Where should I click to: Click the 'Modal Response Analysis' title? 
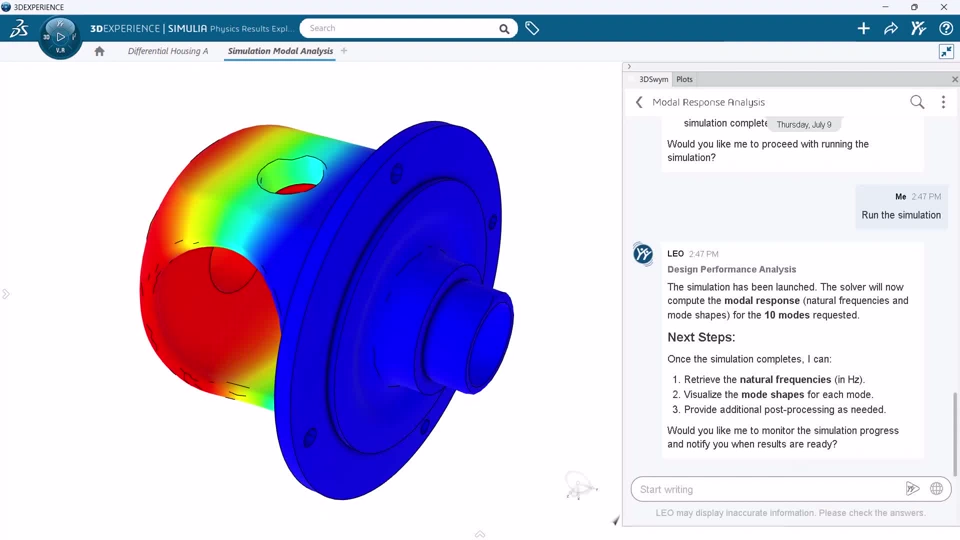point(708,102)
